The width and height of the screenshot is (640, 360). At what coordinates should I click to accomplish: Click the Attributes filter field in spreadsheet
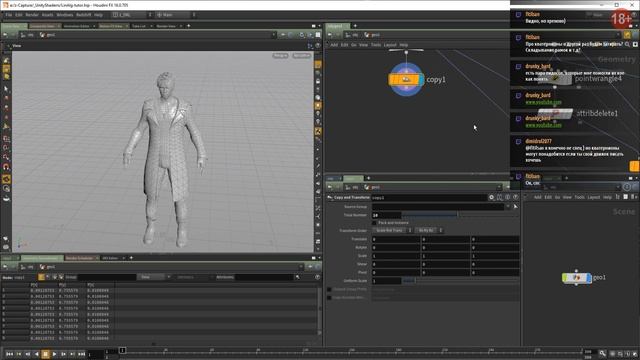pos(264,277)
